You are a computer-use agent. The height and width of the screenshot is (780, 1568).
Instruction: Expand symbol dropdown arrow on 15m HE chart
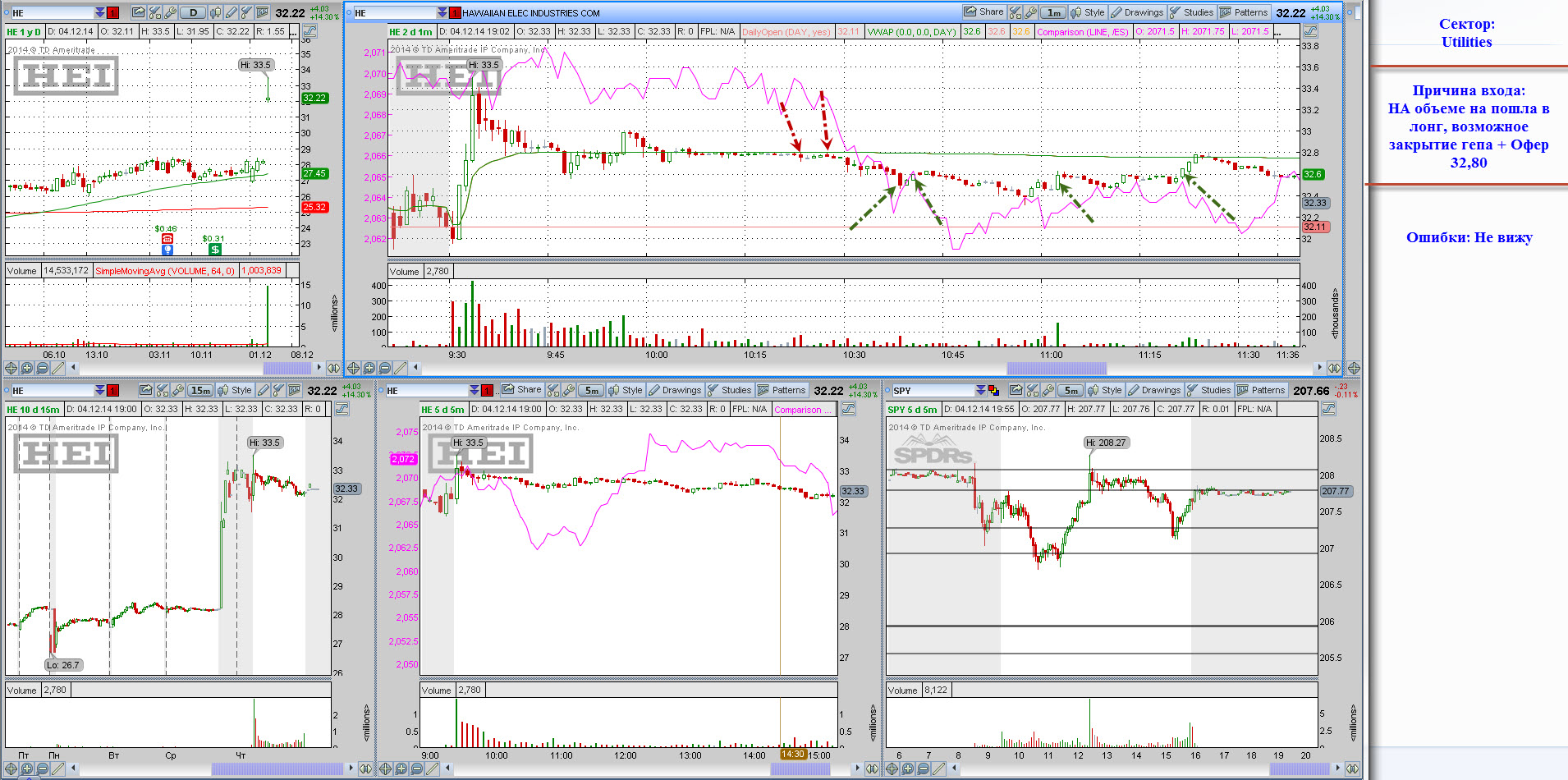pos(99,391)
